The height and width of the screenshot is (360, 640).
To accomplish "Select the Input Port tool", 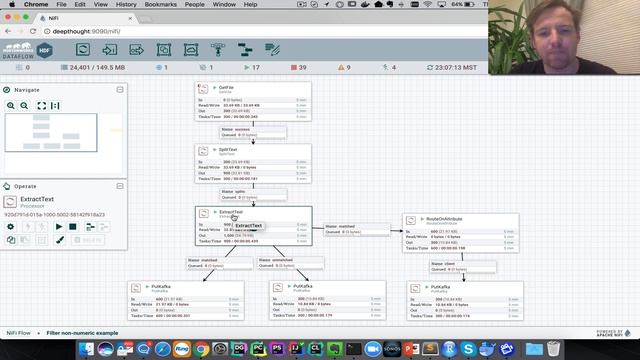I will (x=109, y=50).
